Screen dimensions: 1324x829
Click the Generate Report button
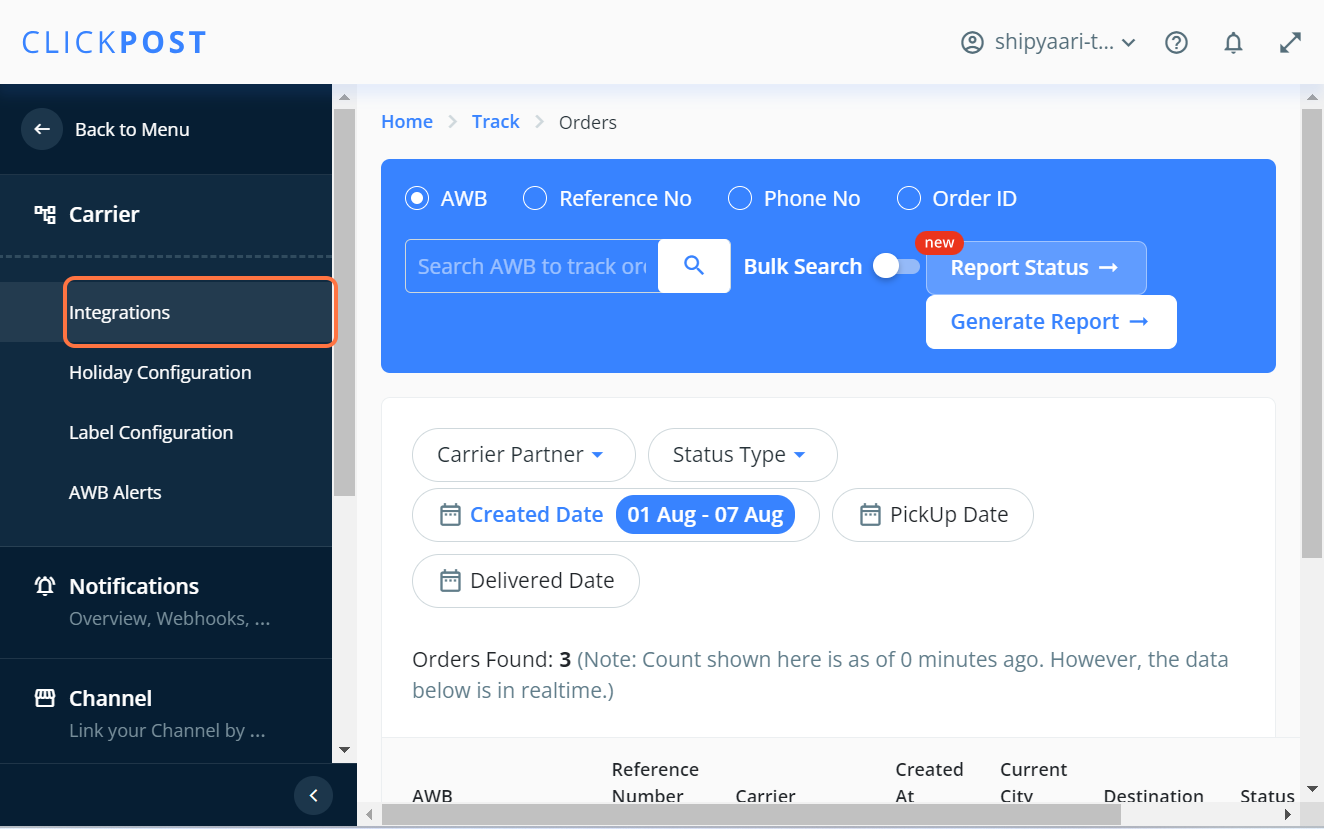point(1051,322)
